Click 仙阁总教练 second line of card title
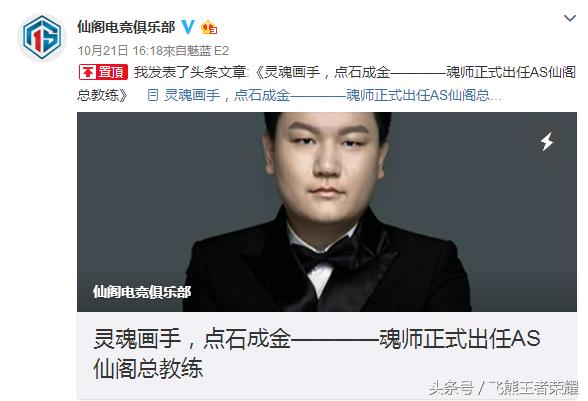The image size is (588, 401). tap(148, 368)
